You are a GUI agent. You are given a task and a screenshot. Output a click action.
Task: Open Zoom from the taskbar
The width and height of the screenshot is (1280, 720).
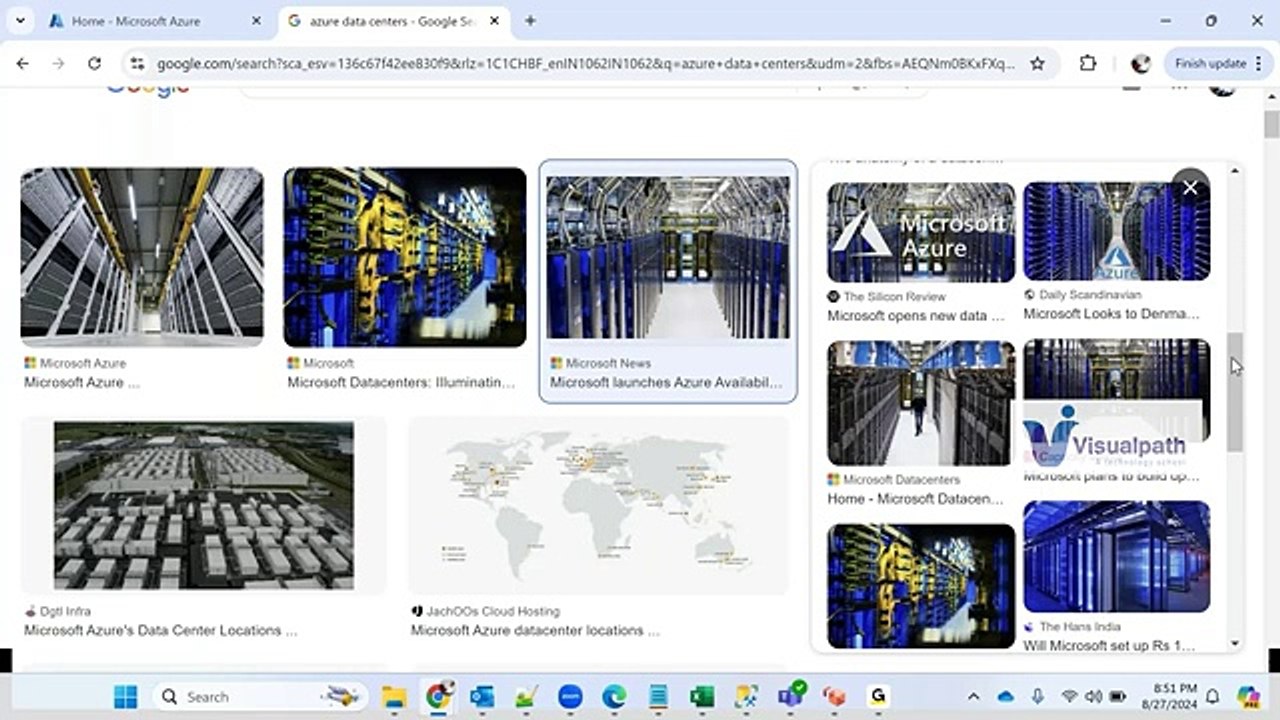click(570, 697)
